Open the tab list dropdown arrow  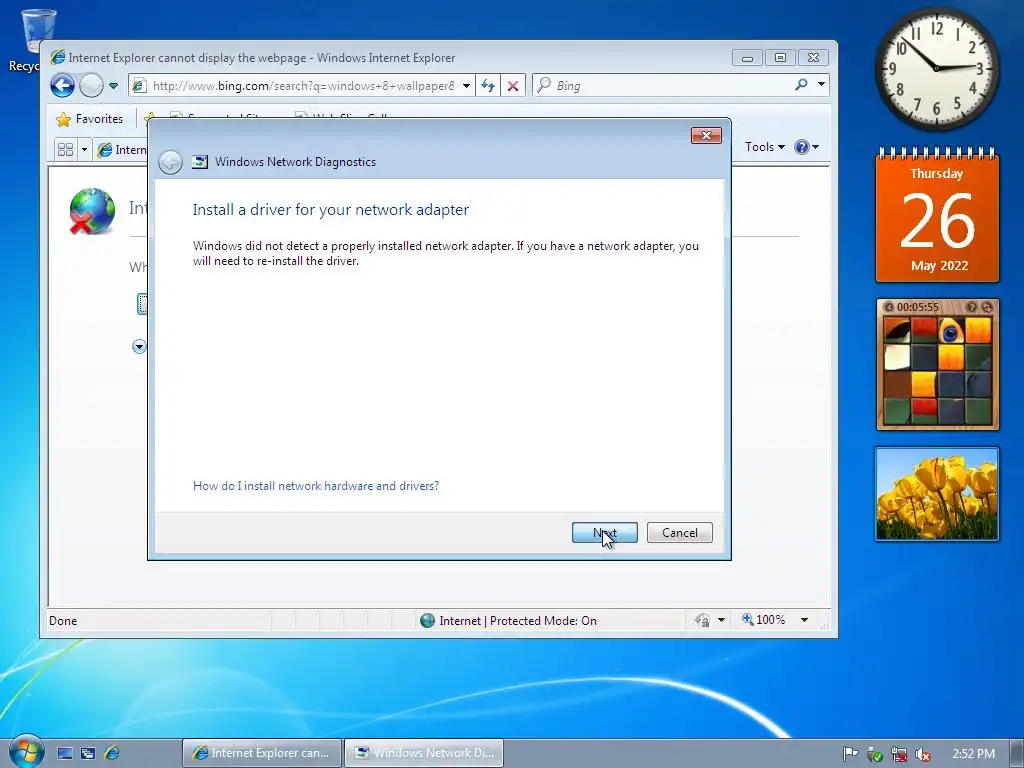click(84, 150)
